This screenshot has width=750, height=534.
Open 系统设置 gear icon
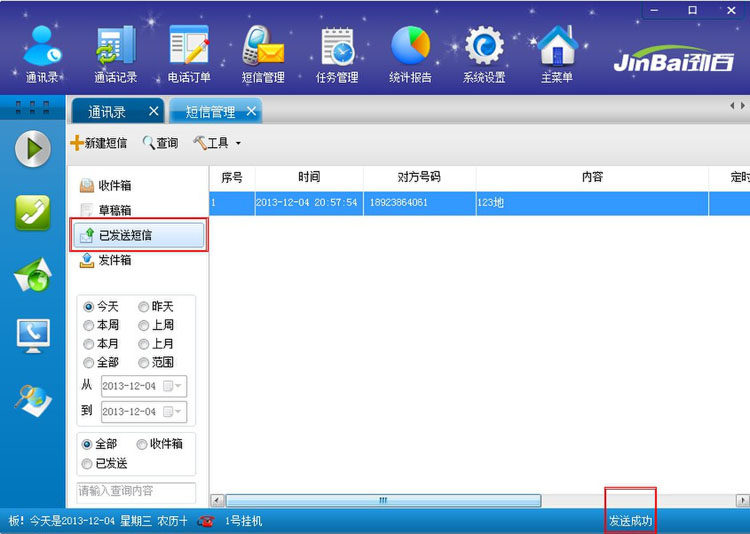pyautogui.click(x=484, y=52)
